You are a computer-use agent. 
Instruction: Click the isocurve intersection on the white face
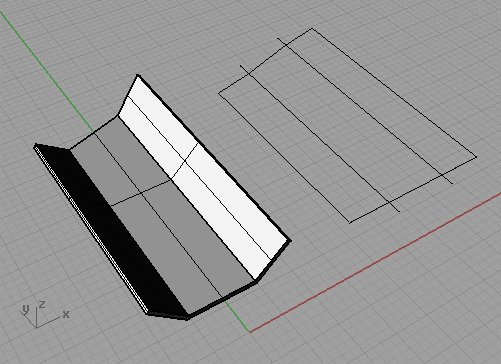pos(185,163)
